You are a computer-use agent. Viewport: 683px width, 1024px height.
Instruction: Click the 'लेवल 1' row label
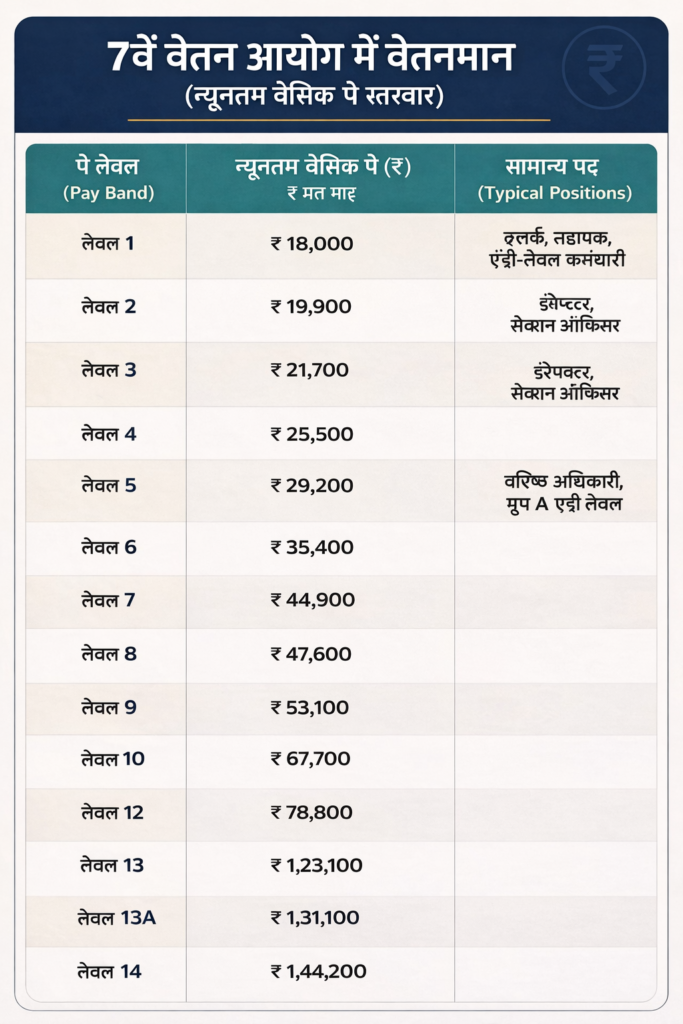point(108,243)
